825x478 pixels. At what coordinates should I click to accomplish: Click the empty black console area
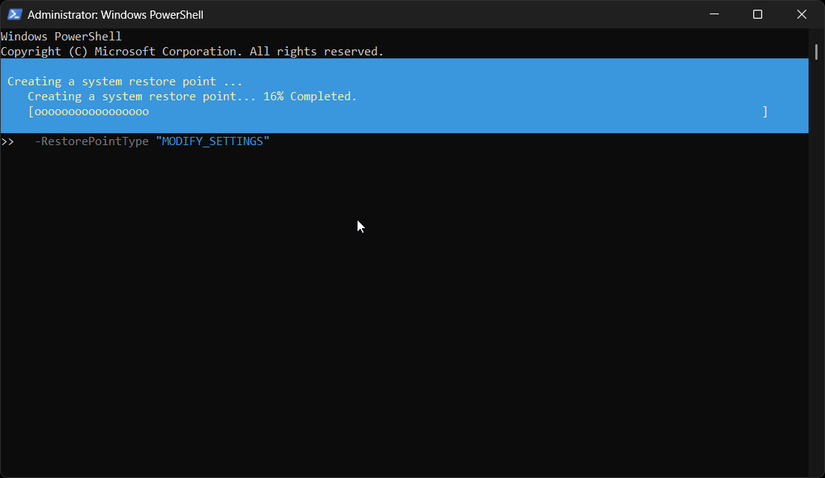[x=400, y=330]
